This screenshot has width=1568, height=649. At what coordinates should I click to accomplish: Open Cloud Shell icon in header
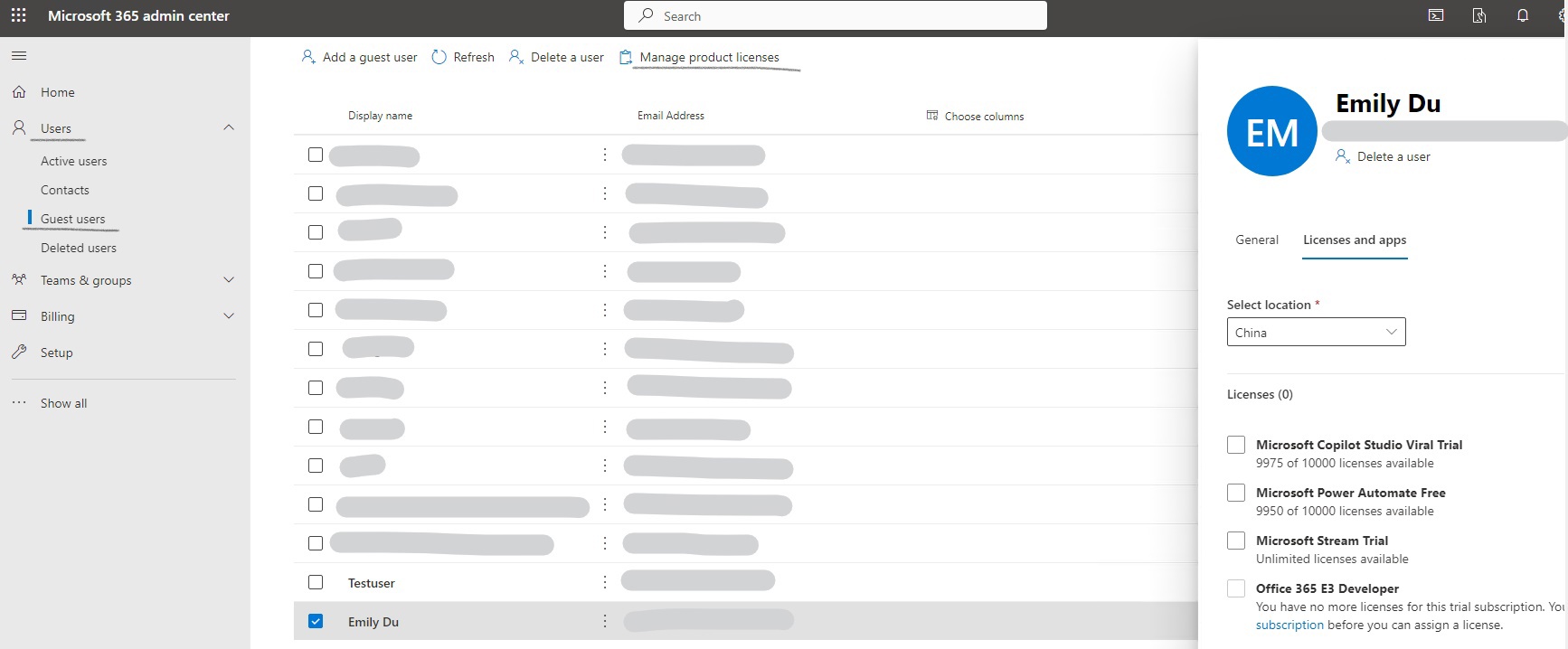coord(1436,15)
